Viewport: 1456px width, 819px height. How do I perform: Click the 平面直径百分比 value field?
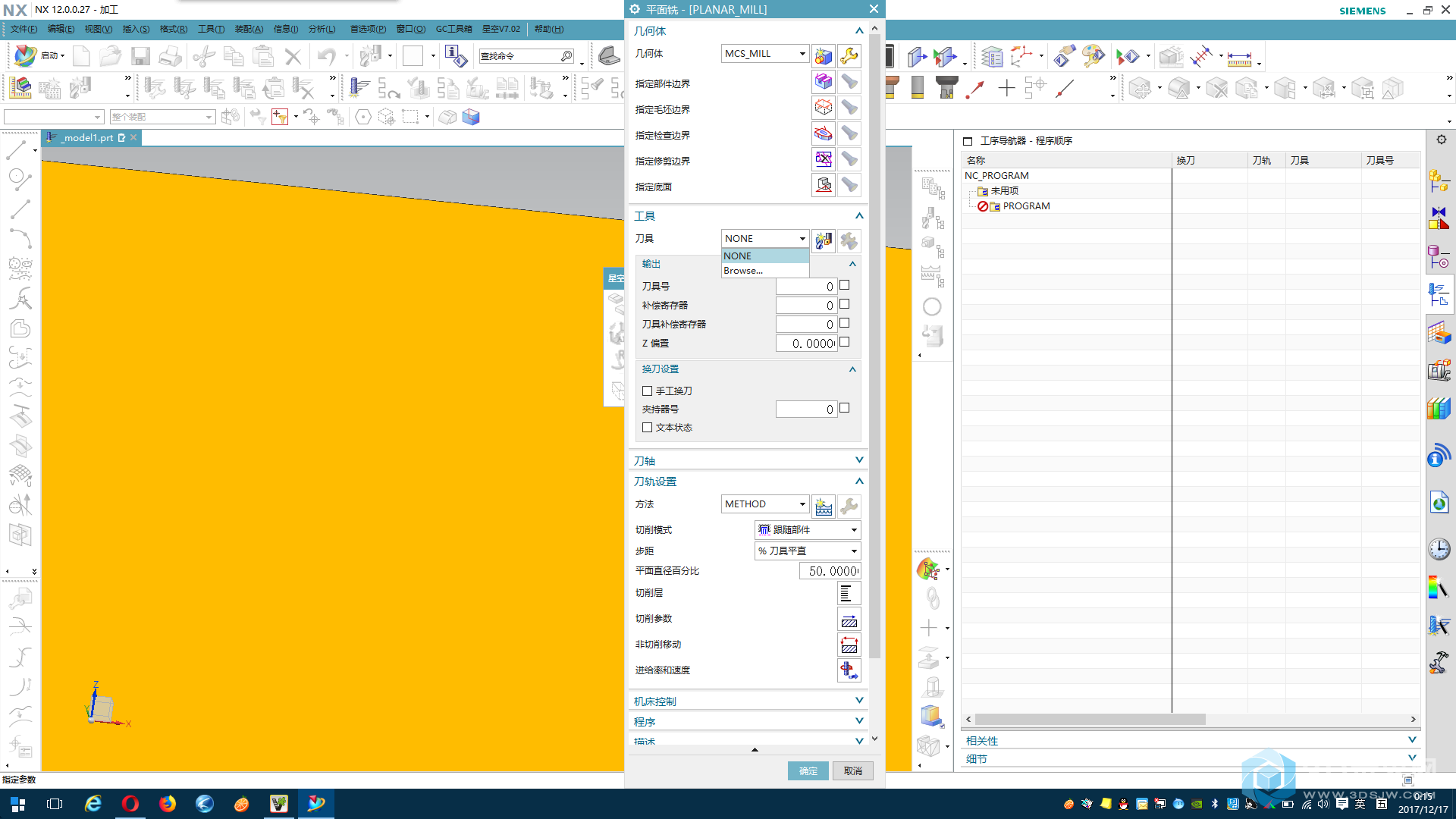click(830, 571)
